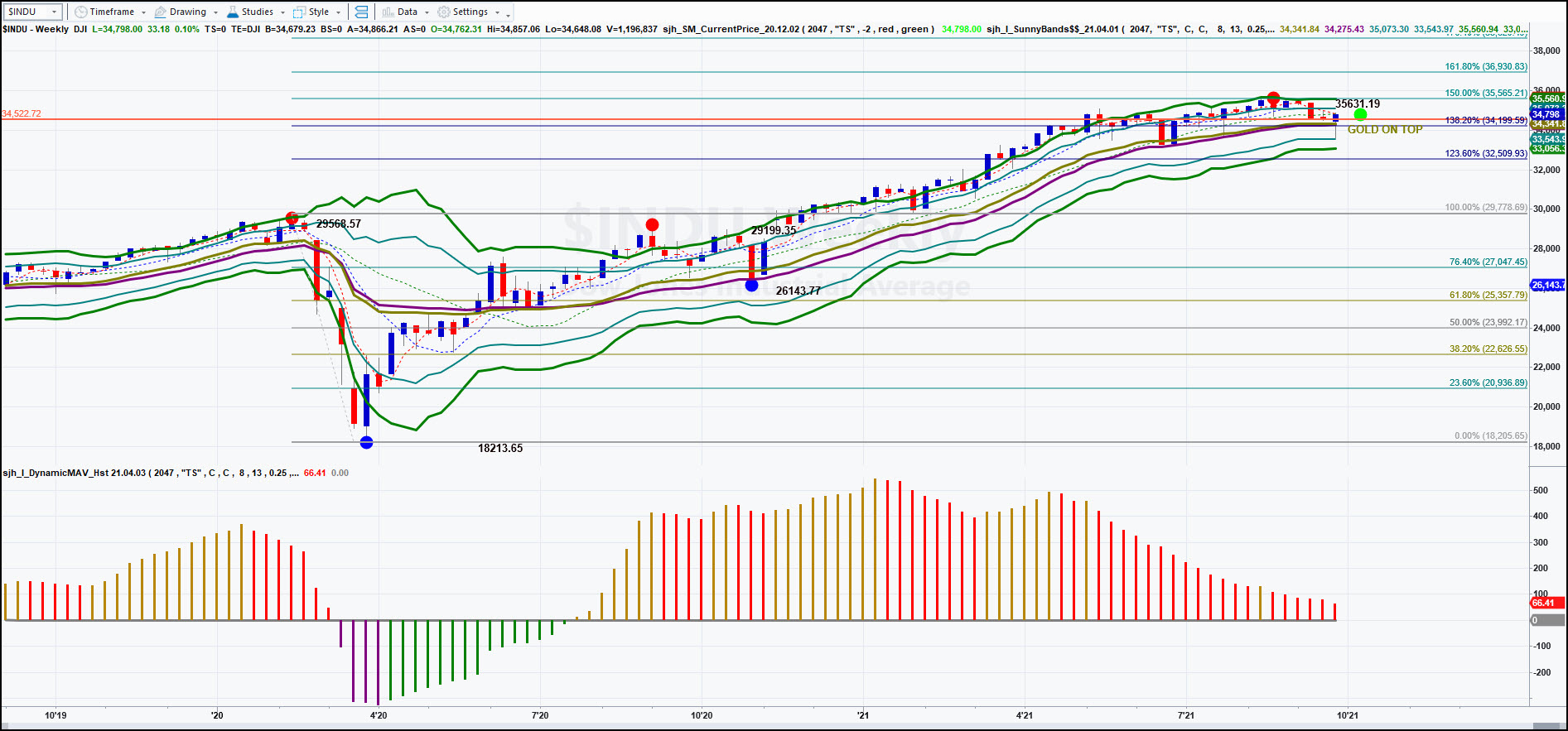Click the 10'20 date axis label
Screen dimensions: 1568x731
tap(701, 715)
